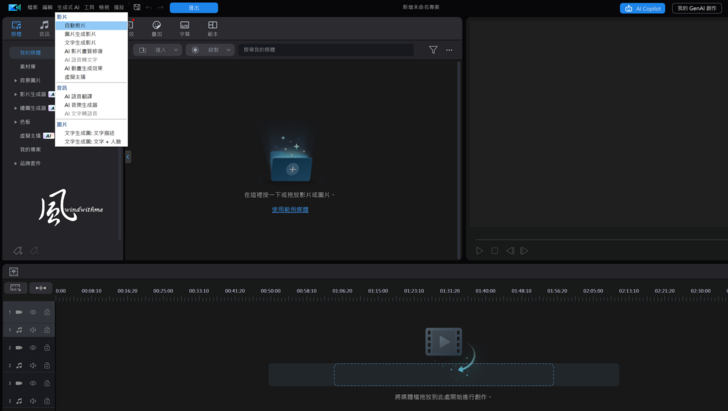Click the 搜尋我的媒體 search field
The width and height of the screenshot is (728, 411).
pos(325,50)
